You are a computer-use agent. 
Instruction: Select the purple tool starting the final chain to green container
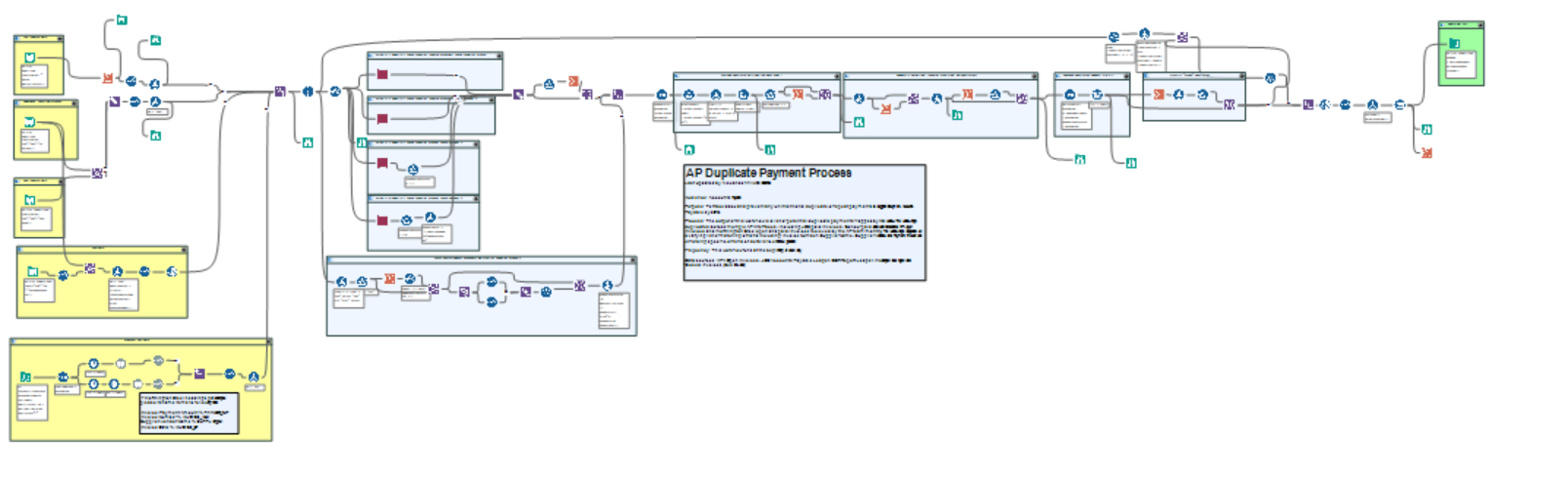[1308, 104]
